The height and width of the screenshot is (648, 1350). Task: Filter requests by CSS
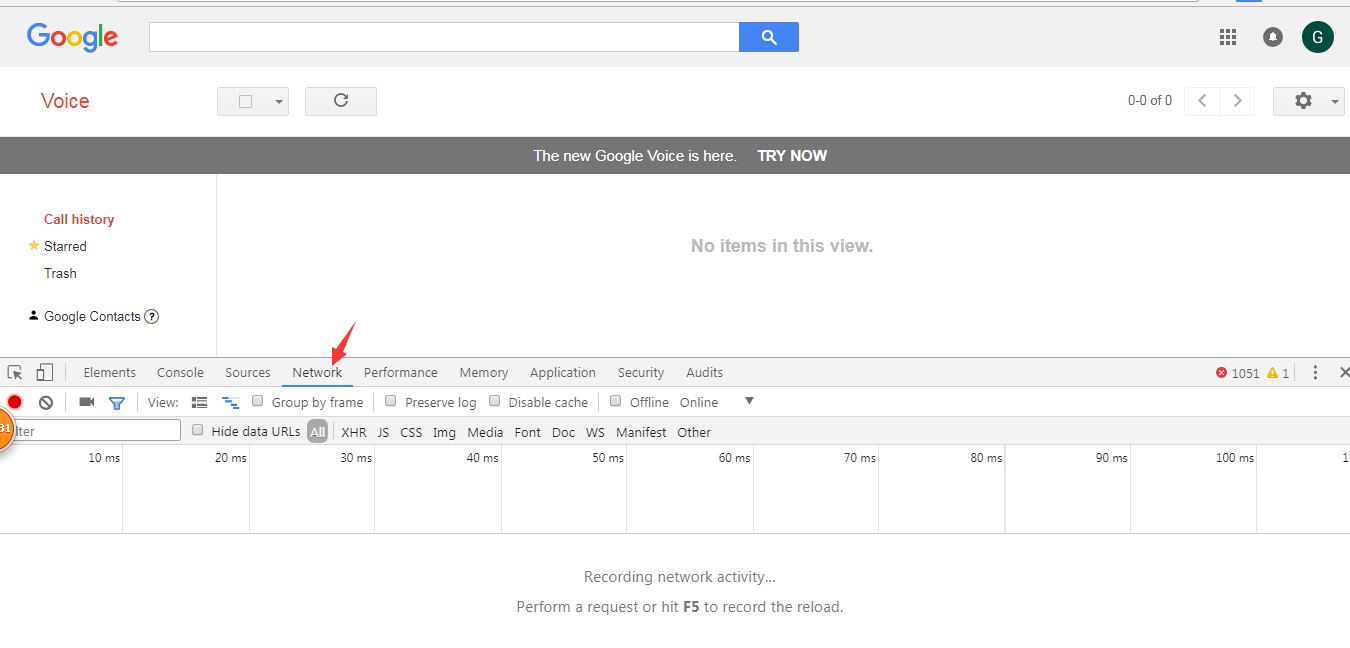(x=411, y=432)
